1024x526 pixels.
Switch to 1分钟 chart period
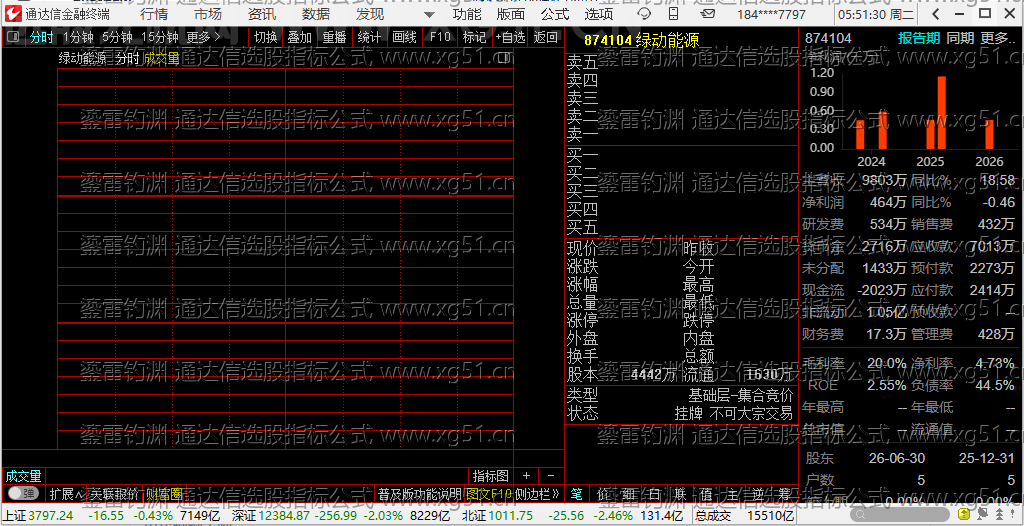click(x=79, y=37)
